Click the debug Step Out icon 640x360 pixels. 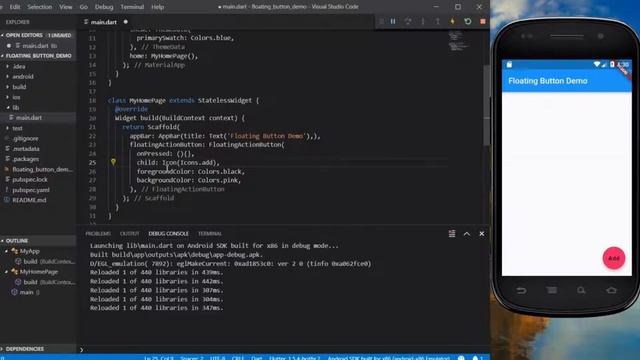click(438, 21)
